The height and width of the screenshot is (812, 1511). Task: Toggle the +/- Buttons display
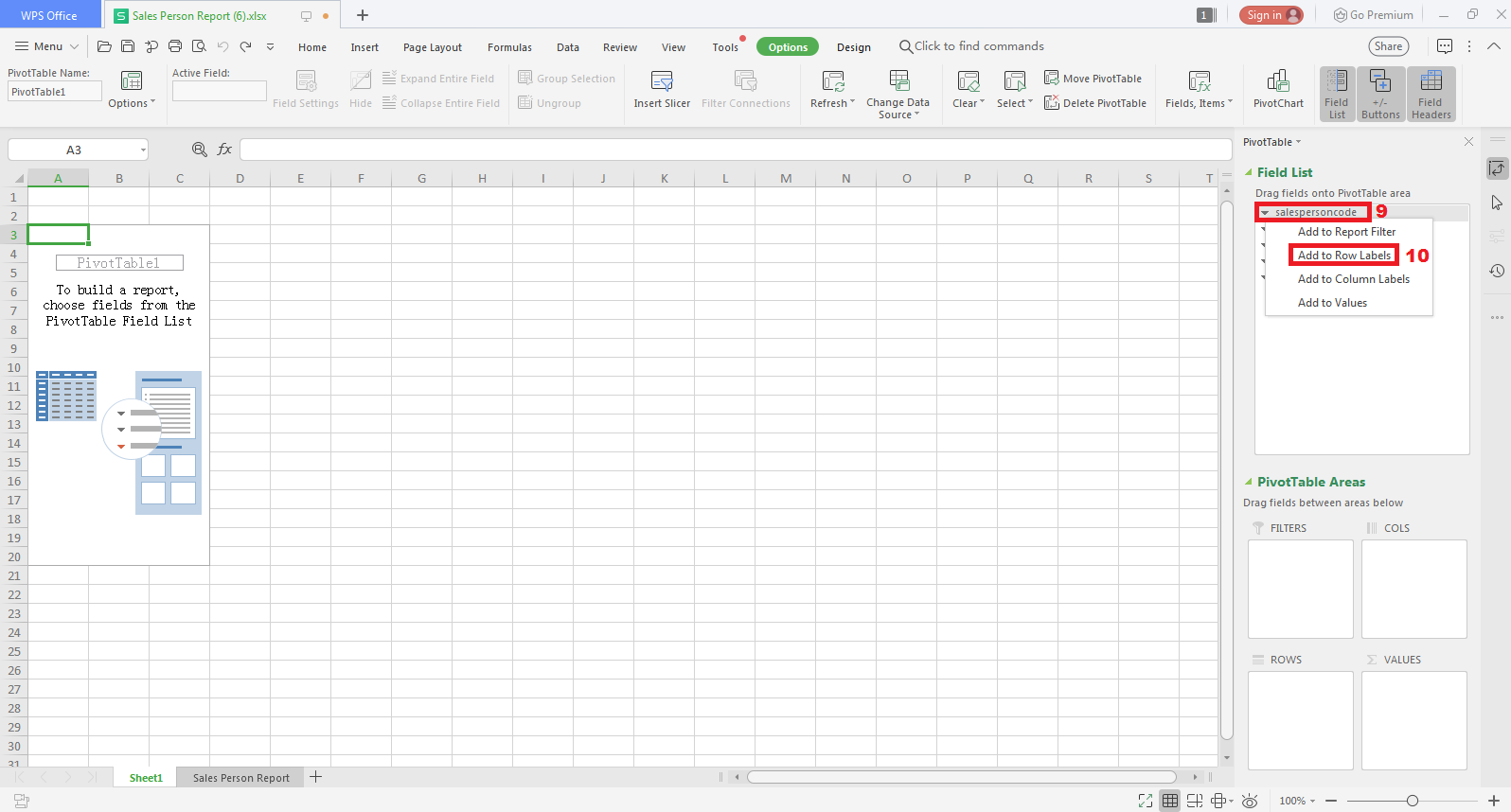click(1379, 94)
